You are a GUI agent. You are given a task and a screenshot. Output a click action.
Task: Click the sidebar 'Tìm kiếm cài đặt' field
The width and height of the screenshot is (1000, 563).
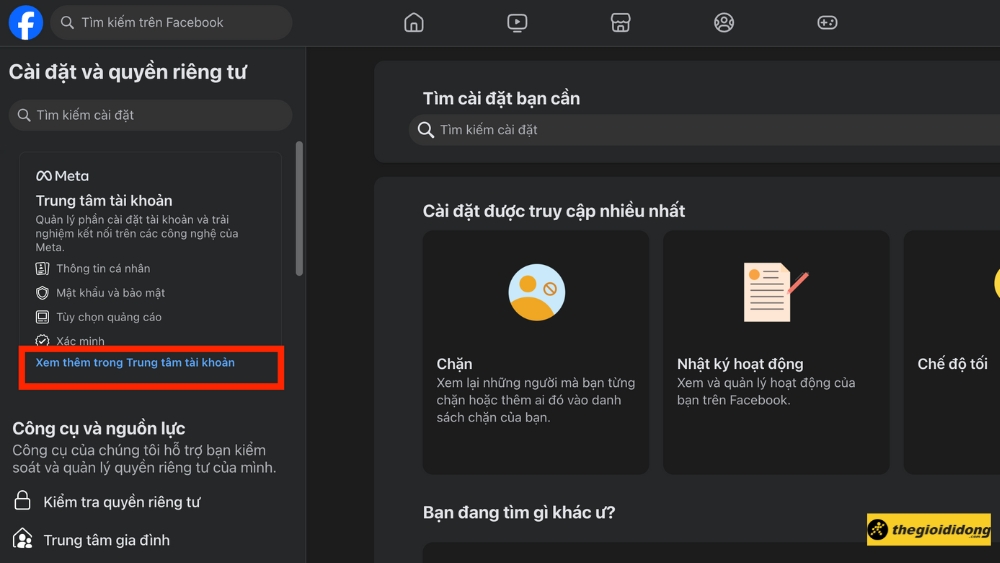coord(151,115)
